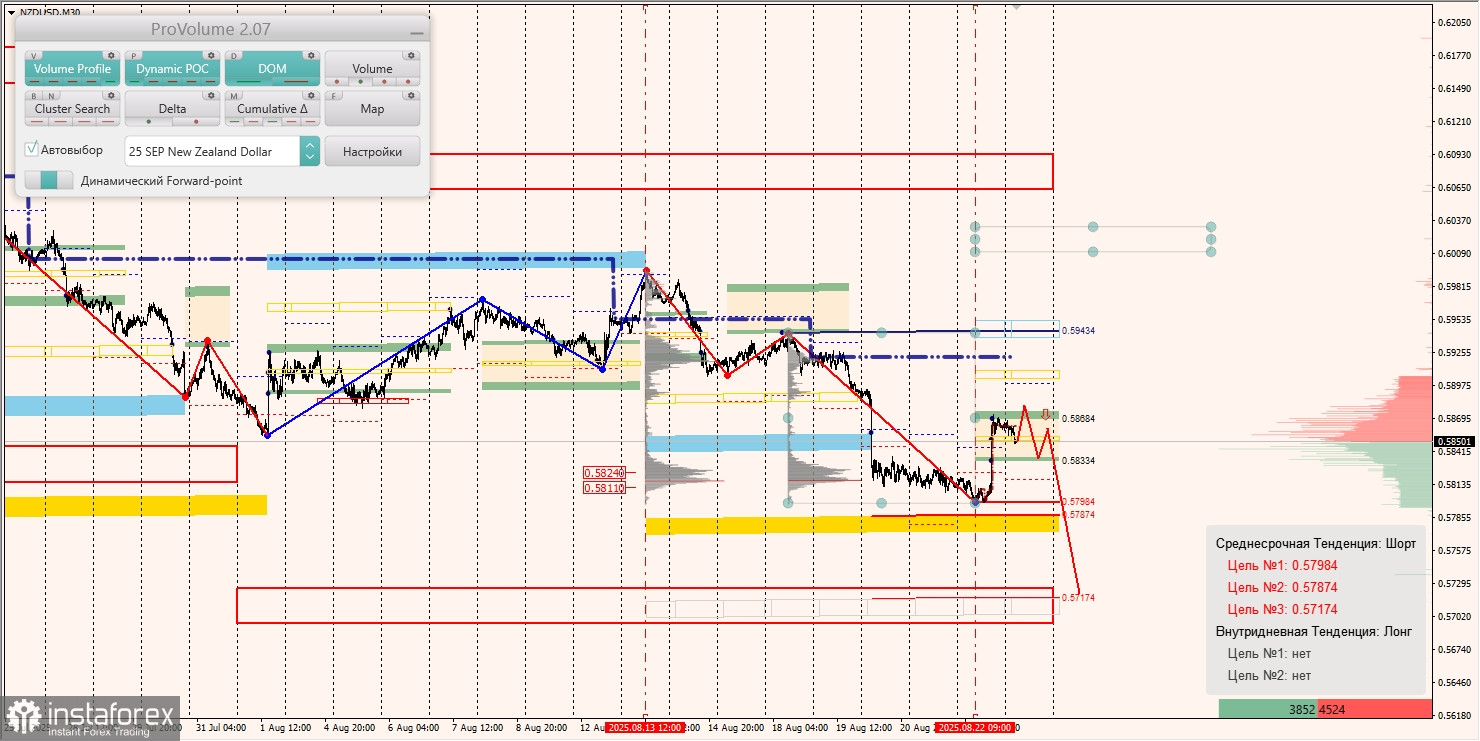Open Map gear settings
The image size is (1480, 741).
click(411, 95)
